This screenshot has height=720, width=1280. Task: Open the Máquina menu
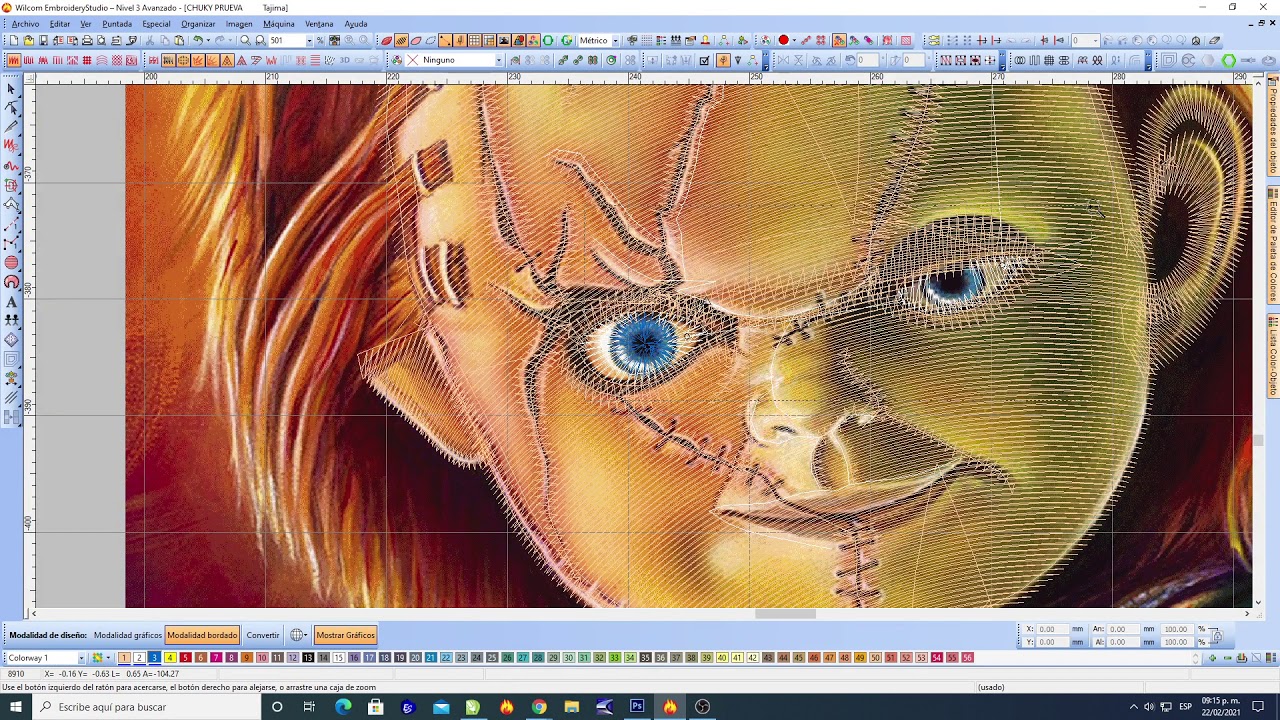click(279, 23)
